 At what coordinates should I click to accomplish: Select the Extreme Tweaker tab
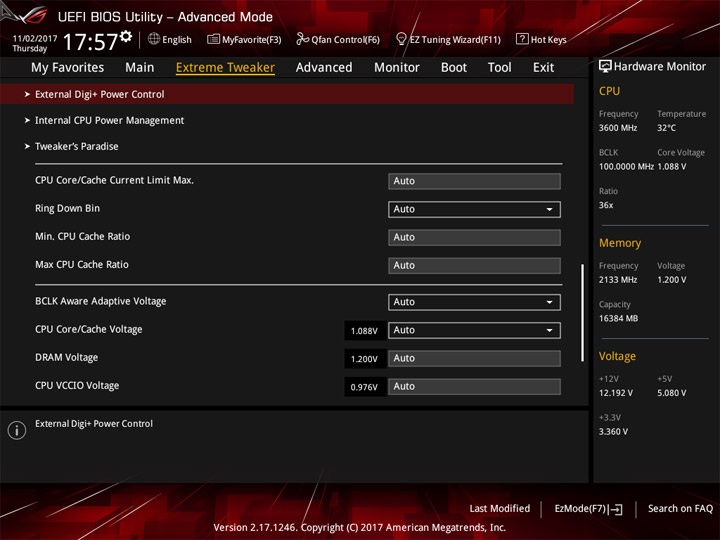click(225, 68)
